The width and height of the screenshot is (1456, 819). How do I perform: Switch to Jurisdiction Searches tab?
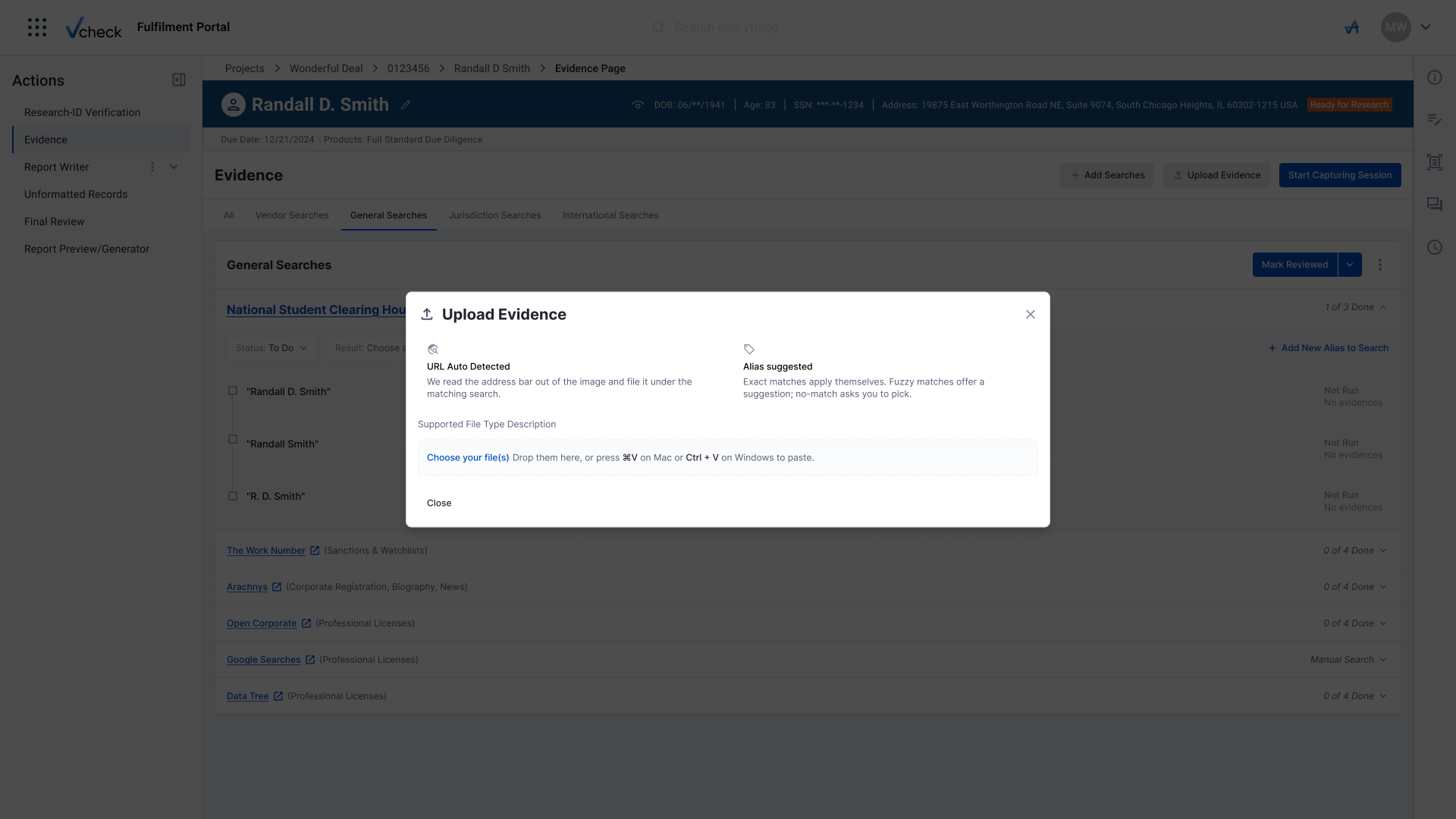[494, 215]
